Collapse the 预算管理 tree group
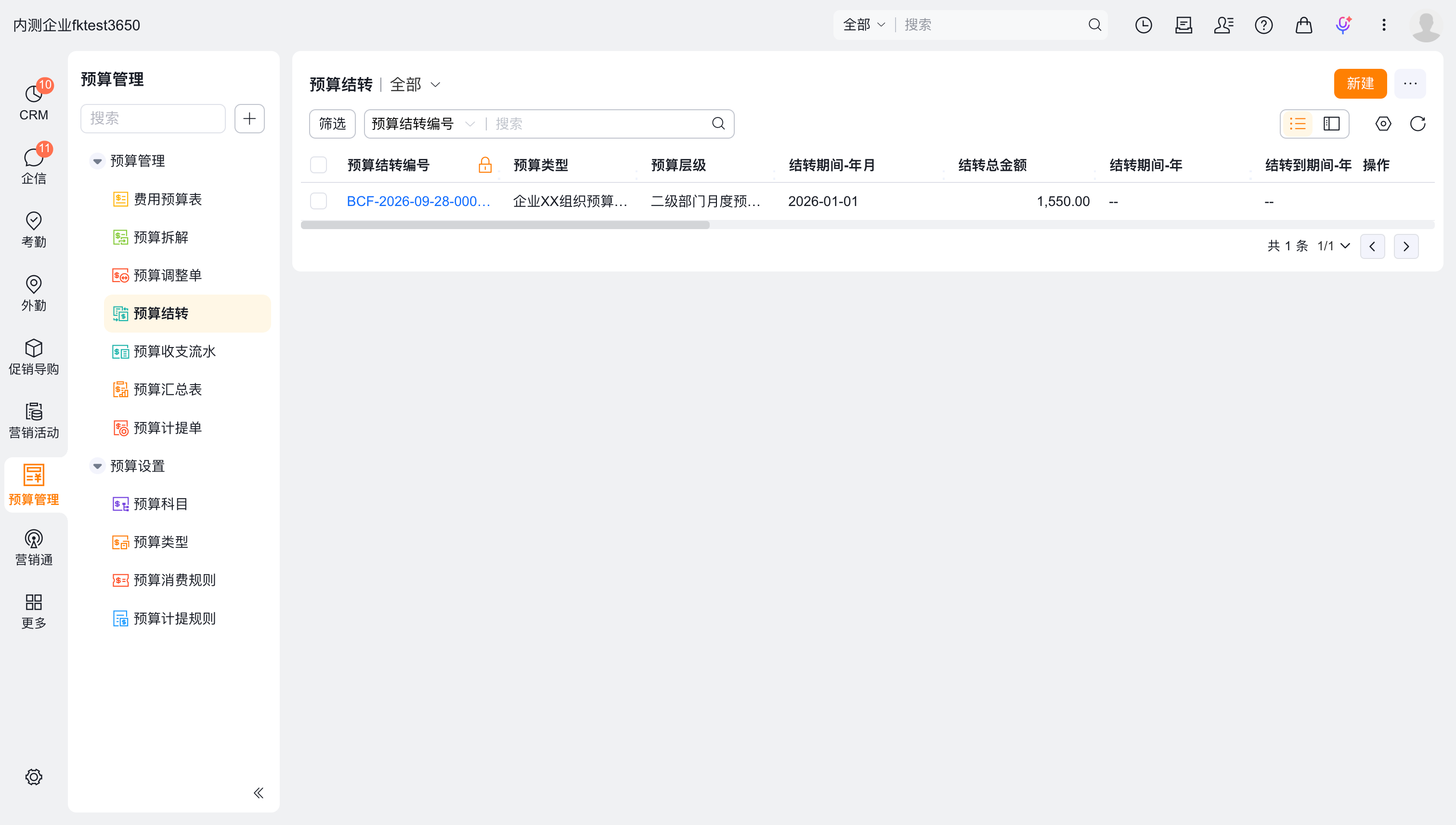1456x825 pixels. (x=97, y=161)
